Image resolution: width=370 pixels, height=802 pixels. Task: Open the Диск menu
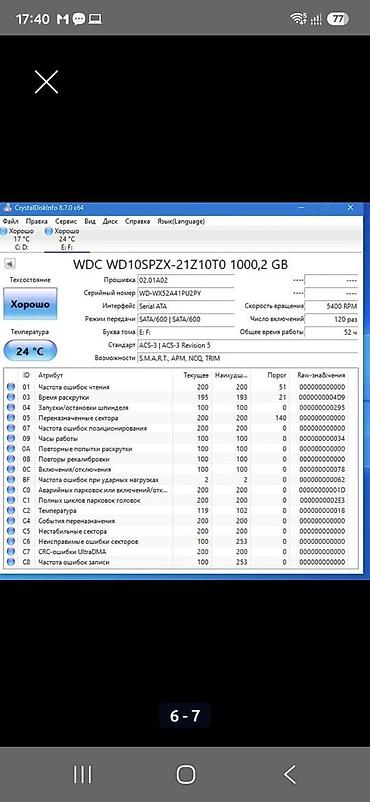click(110, 221)
